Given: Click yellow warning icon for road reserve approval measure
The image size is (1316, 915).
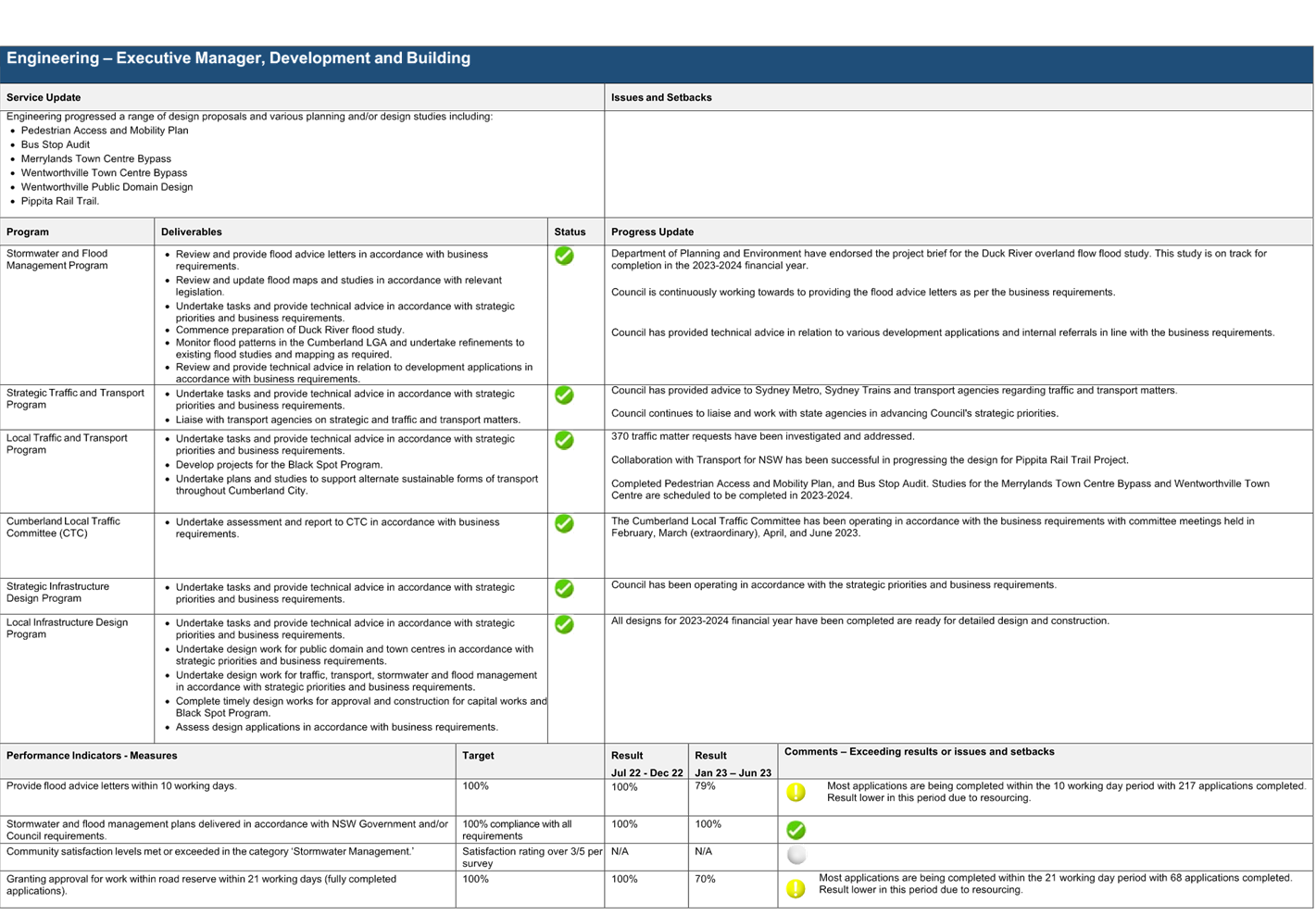Looking at the screenshot, I should point(796,889).
